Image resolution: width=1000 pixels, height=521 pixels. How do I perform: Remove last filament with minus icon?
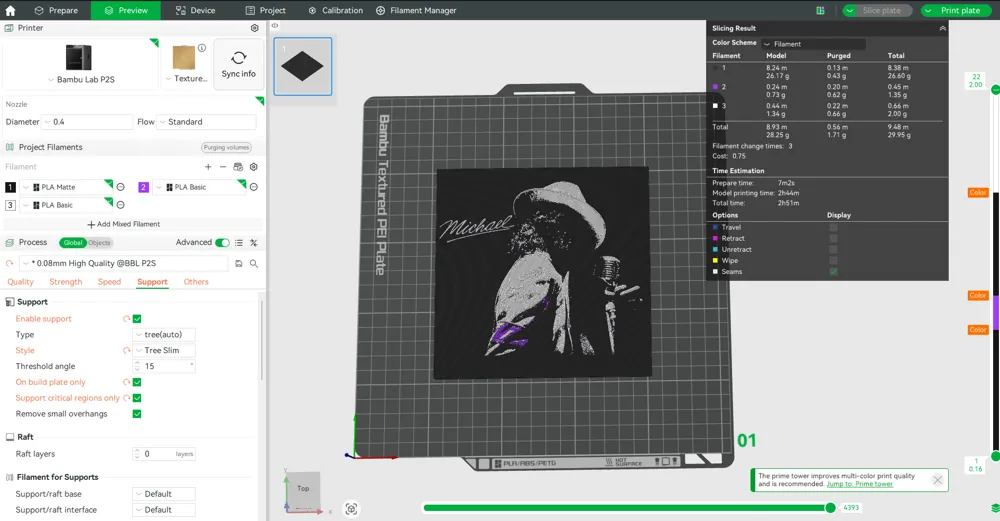click(223, 167)
